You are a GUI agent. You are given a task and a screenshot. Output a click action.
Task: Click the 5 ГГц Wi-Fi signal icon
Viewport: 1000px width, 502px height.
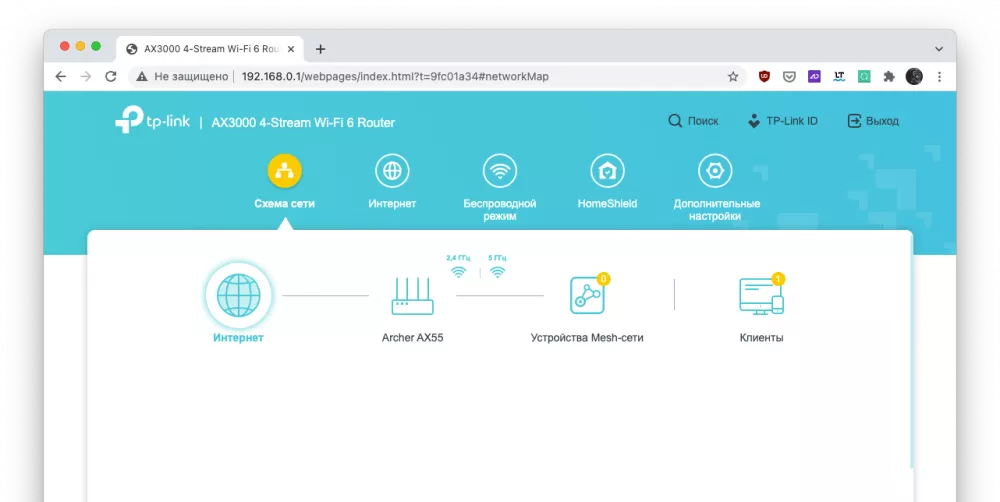497,272
